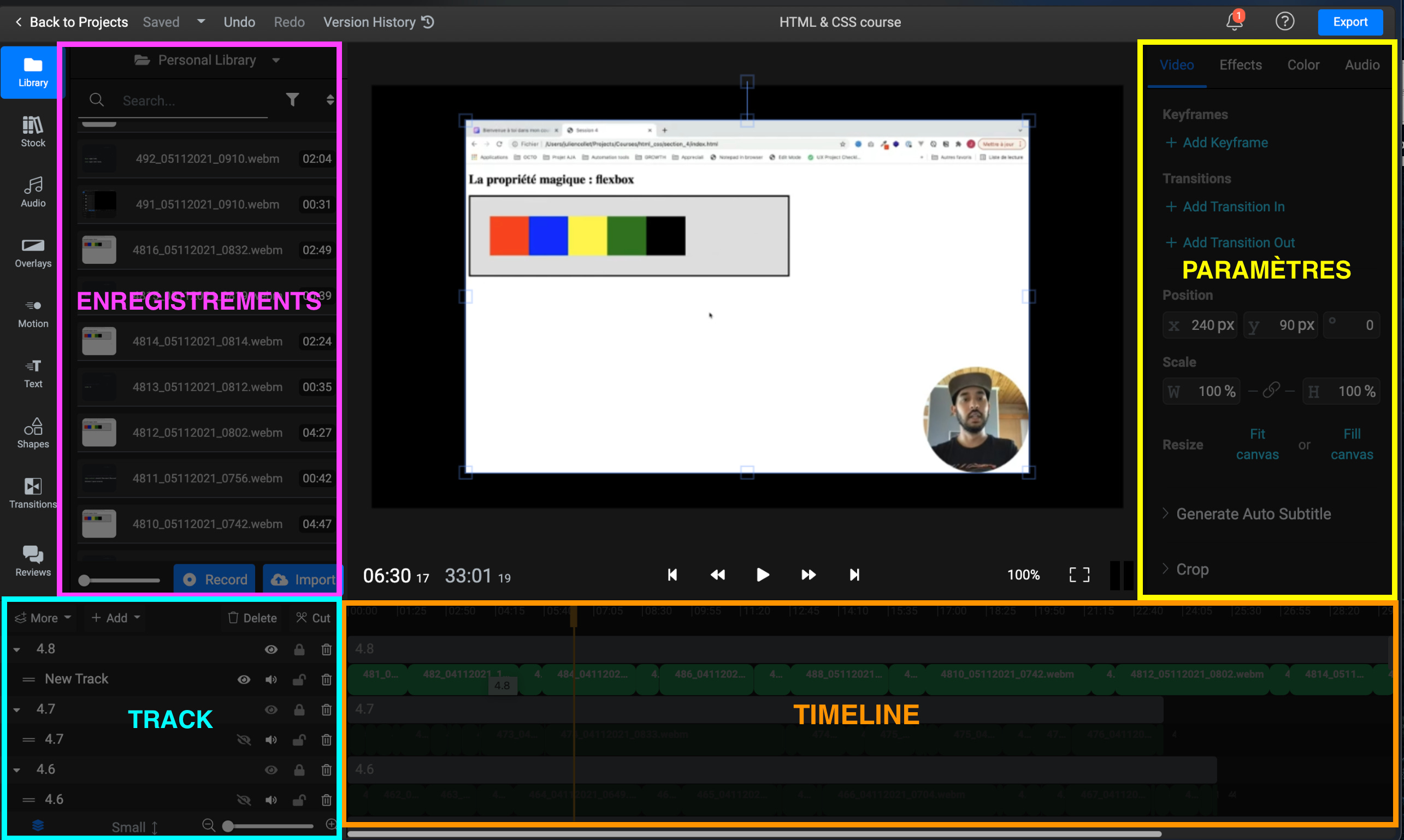The width and height of the screenshot is (1404, 840).
Task: Skip to next clip in playback controls
Action: (x=854, y=575)
